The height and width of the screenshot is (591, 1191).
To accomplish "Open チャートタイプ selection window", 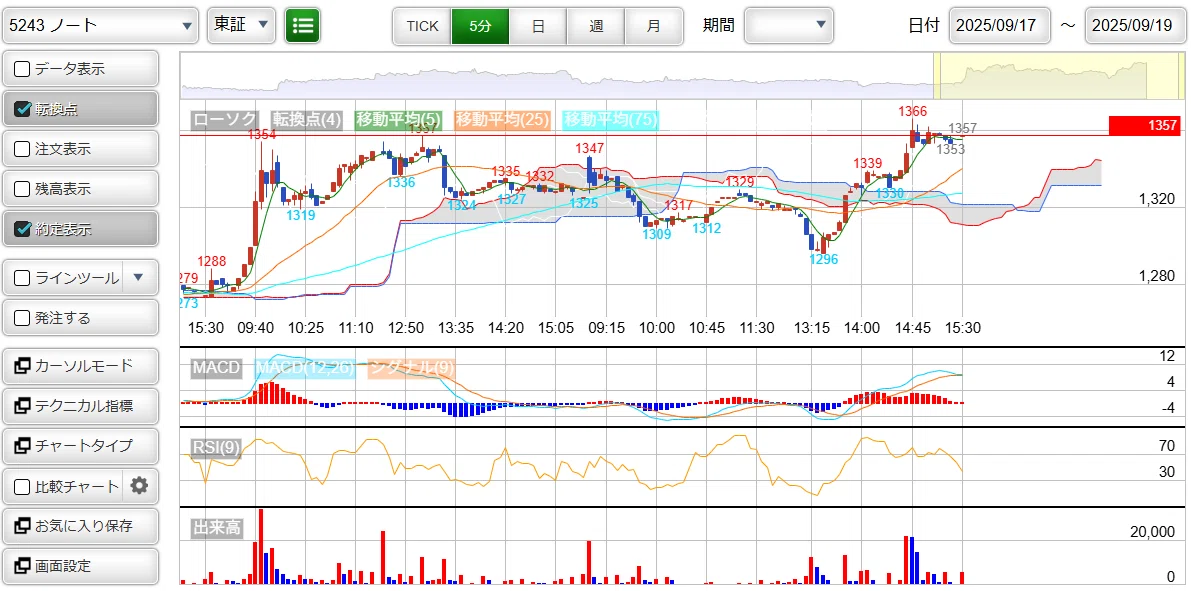I will [81, 446].
